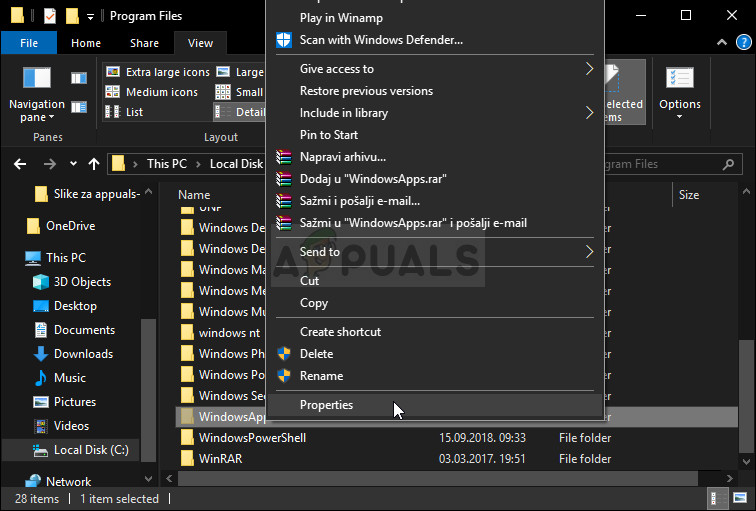Select Local Disk (C:) in navigation pane
The width and height of the screenshot is (756, 511).
coord(71,450)
